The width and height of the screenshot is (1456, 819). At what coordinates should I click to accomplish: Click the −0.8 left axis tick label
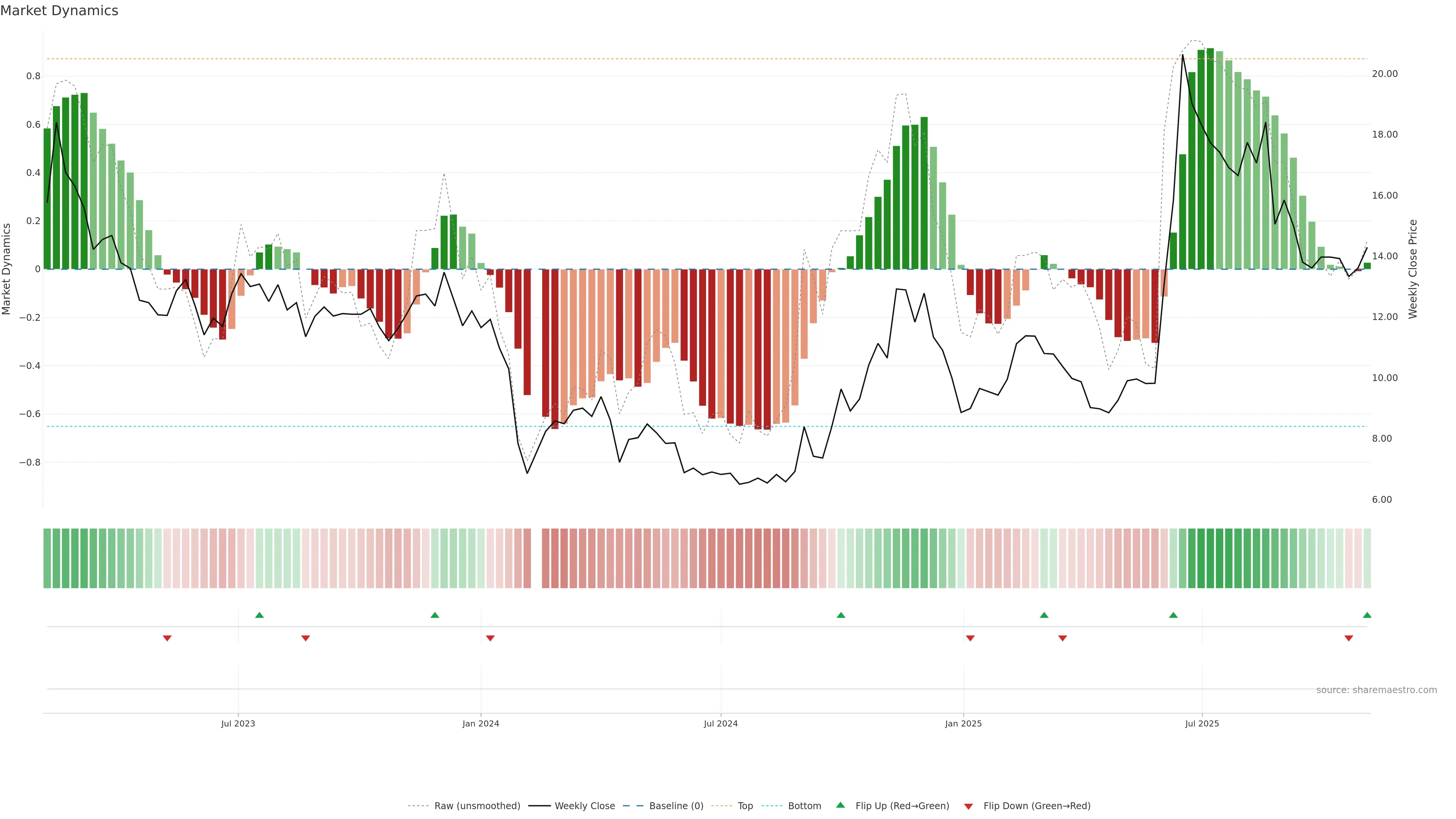(x=30, y=462)
